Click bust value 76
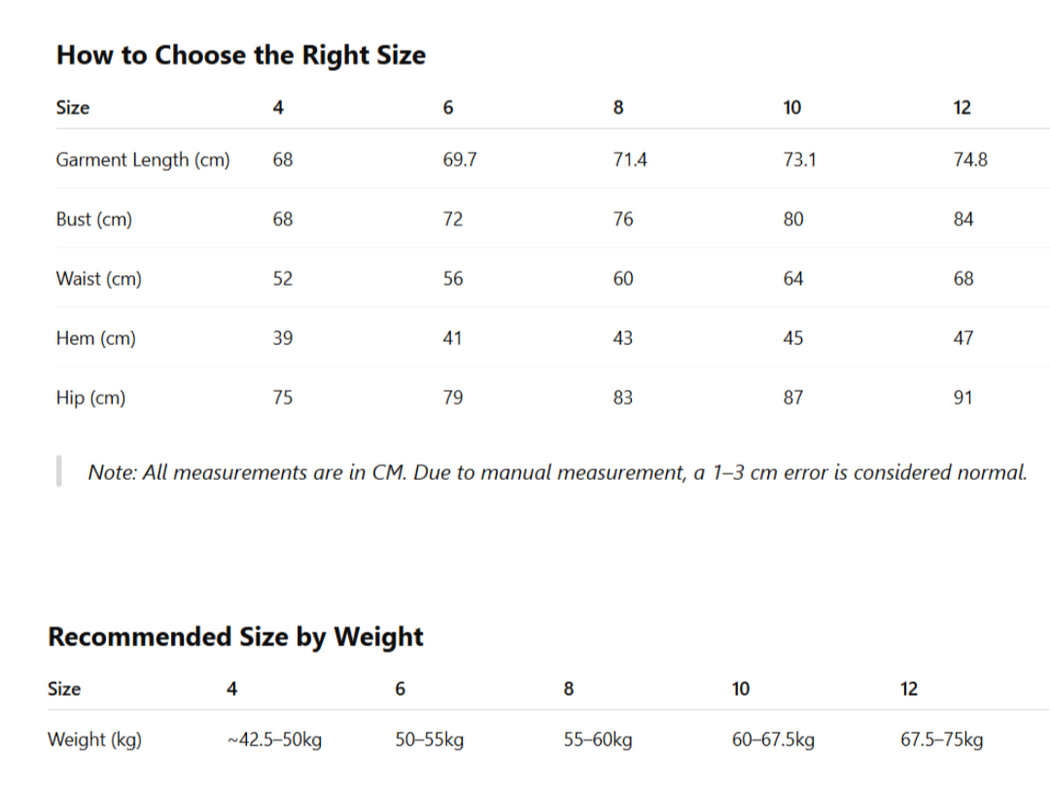Viewport: 1050px width, 788px height. coord(622,219)
